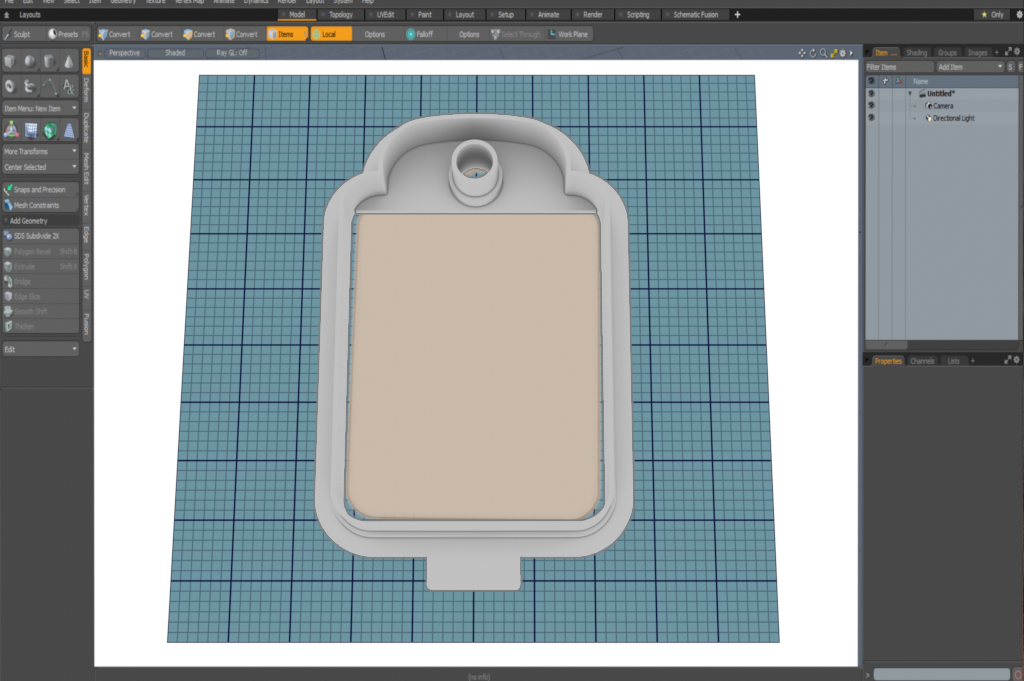Collapse the Untitled scene tree
1024x681 pixels.
pos(910,93)
